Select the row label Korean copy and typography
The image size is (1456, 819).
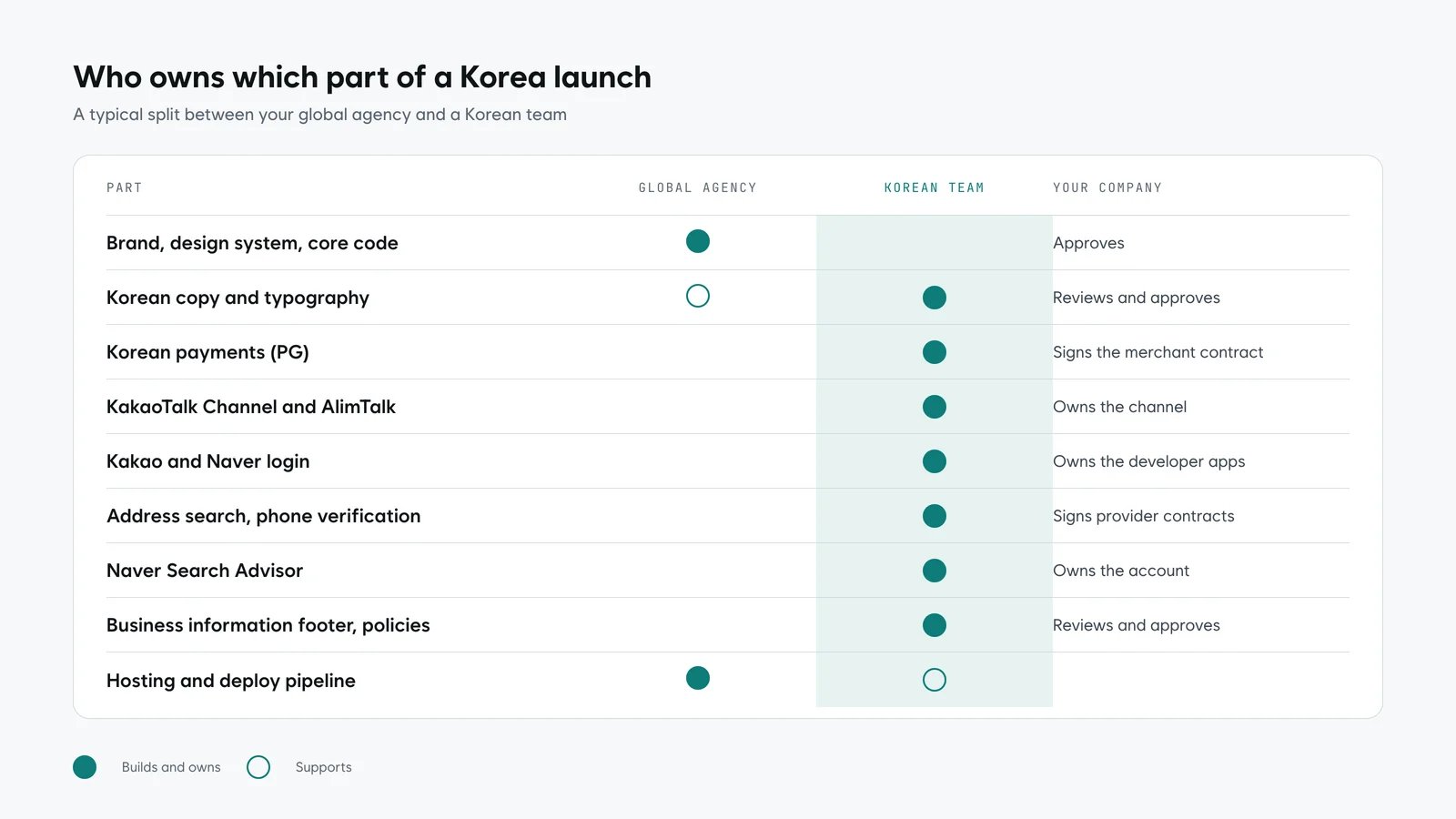click(238, 298)
